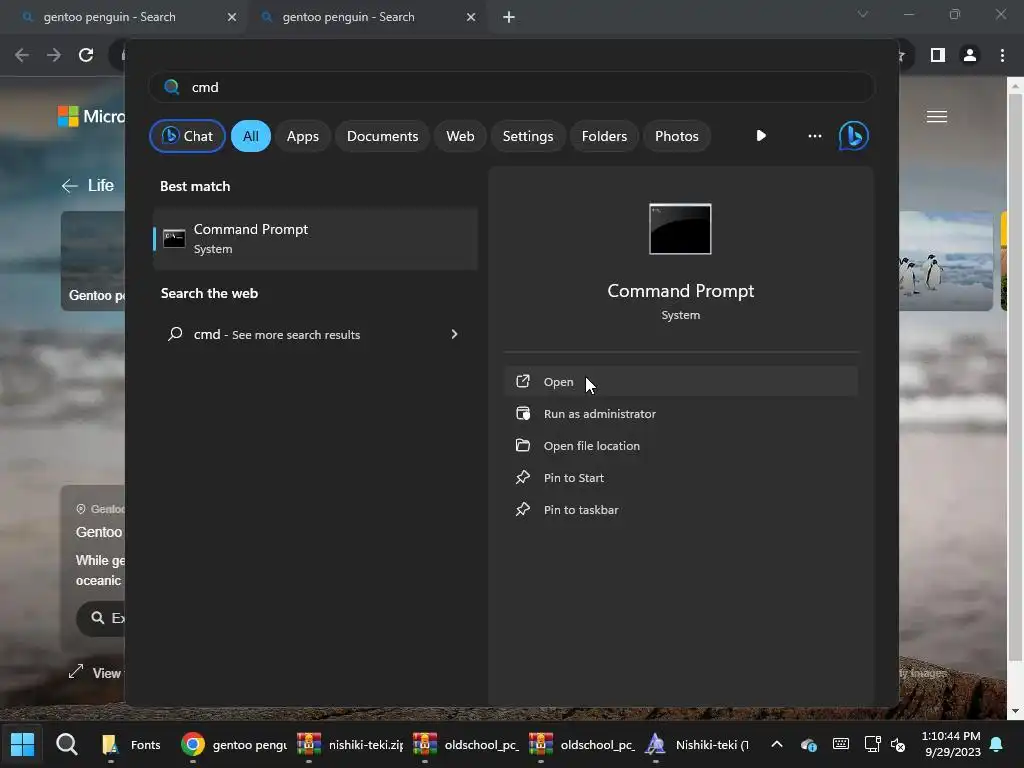Select the All search filter
This screenshot has height=768, width=1024.
tap(251, 136)
